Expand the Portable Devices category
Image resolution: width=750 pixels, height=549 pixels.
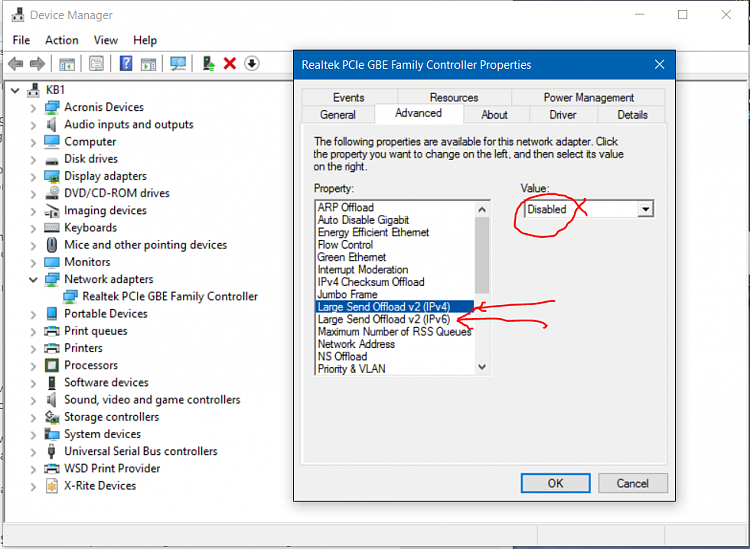pyautogui.click(x=33, y=314)
